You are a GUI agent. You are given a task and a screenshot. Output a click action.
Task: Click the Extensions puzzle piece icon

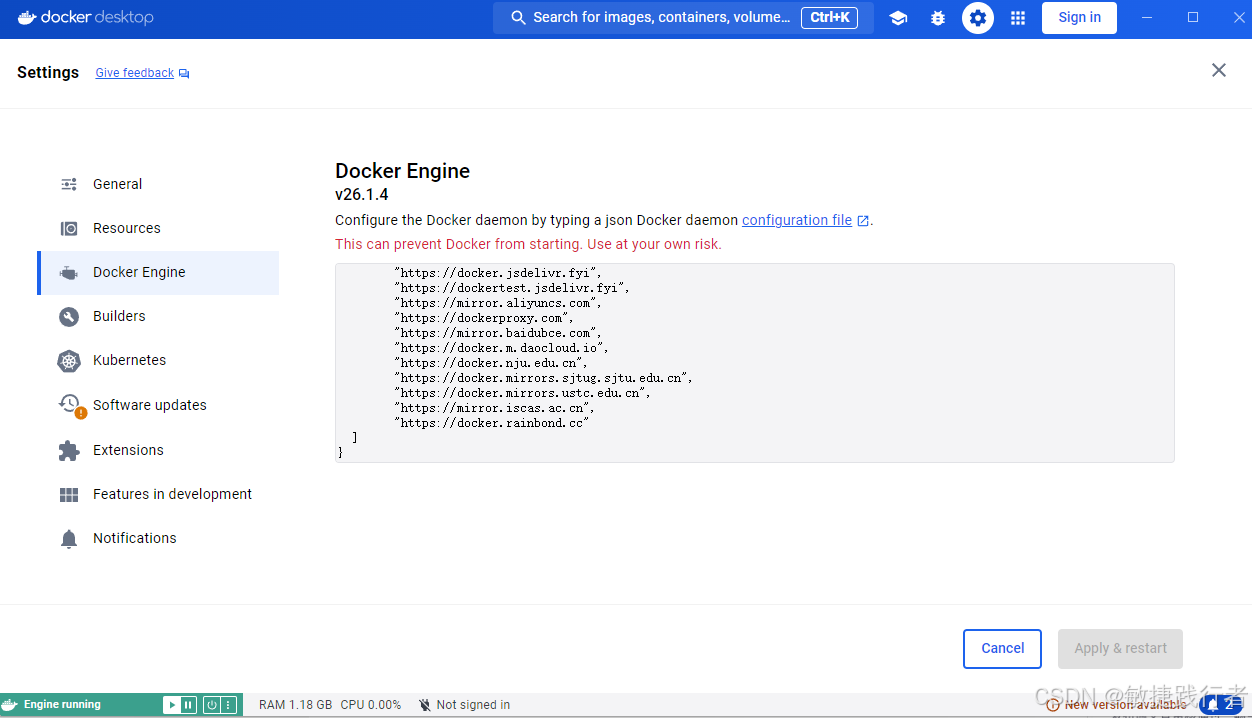click(69, 451)
